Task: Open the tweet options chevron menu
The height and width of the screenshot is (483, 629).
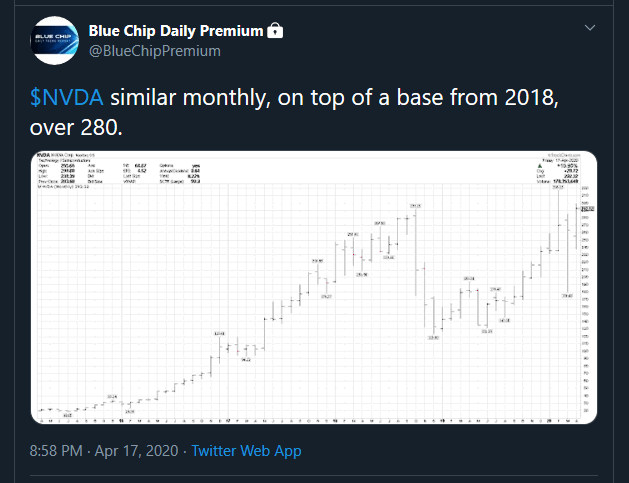Action: tap(590, 28)
